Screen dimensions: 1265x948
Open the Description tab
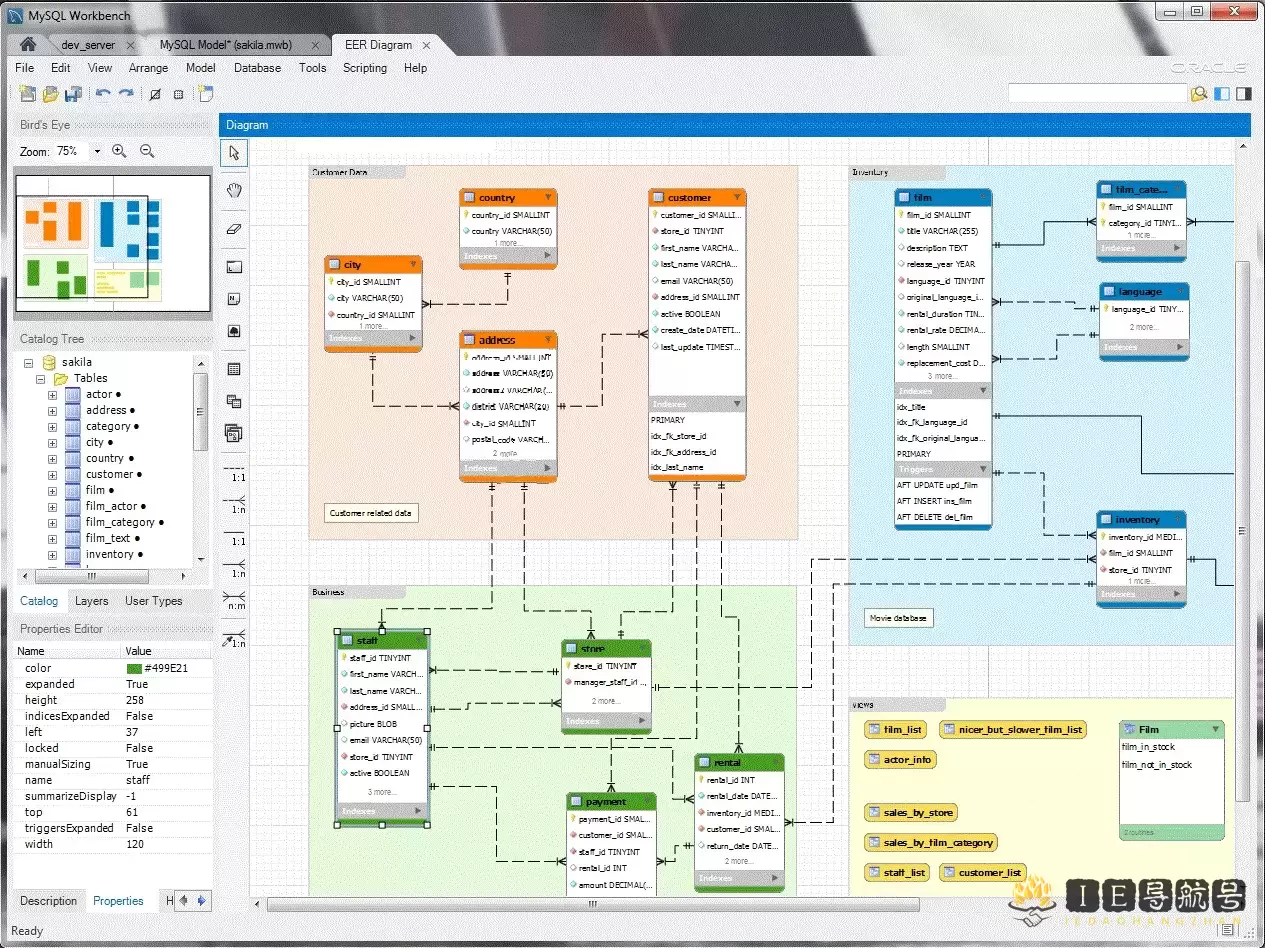[48, 901]
